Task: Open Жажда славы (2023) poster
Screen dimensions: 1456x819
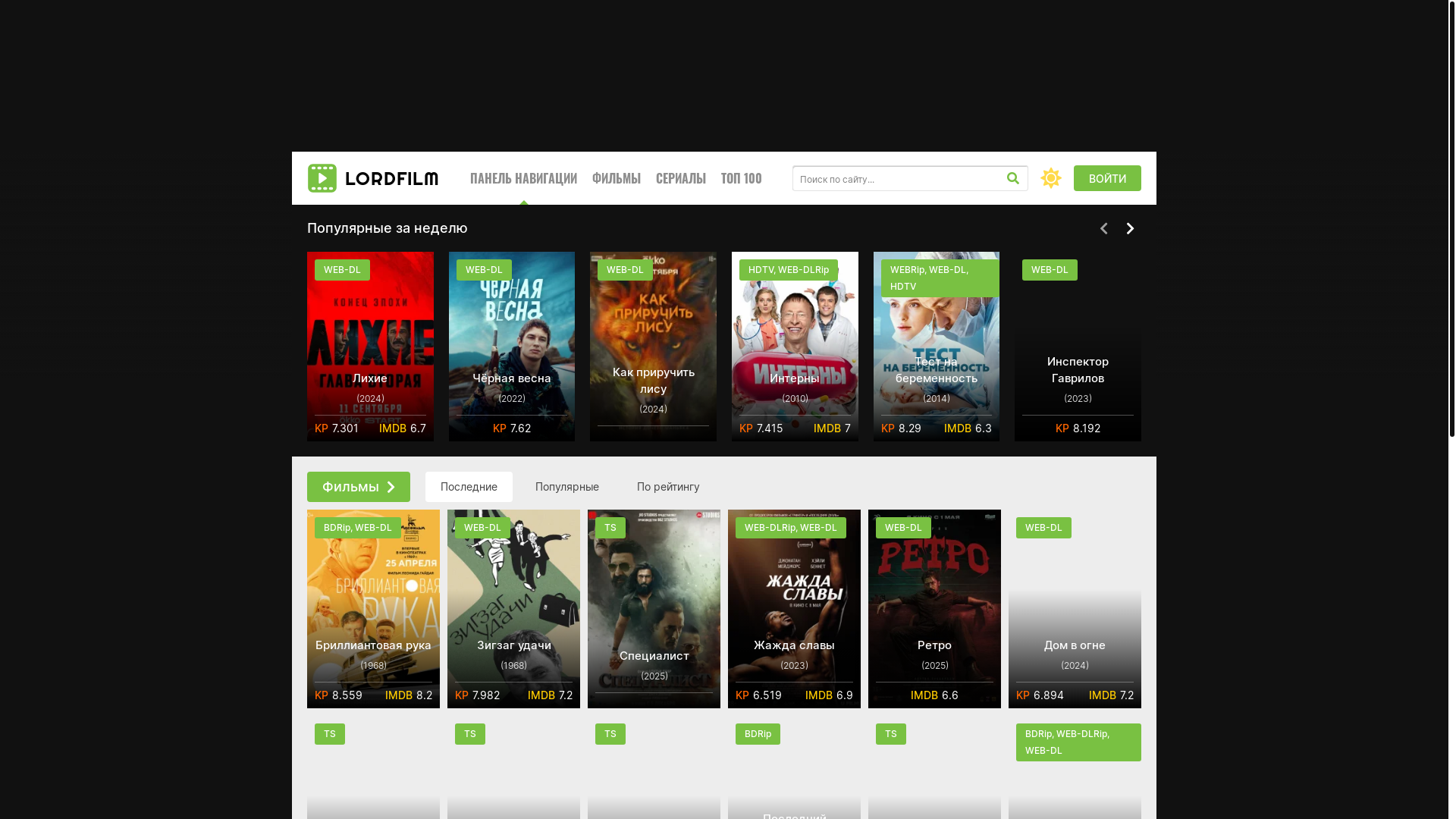Action: [x=794, y=609]
